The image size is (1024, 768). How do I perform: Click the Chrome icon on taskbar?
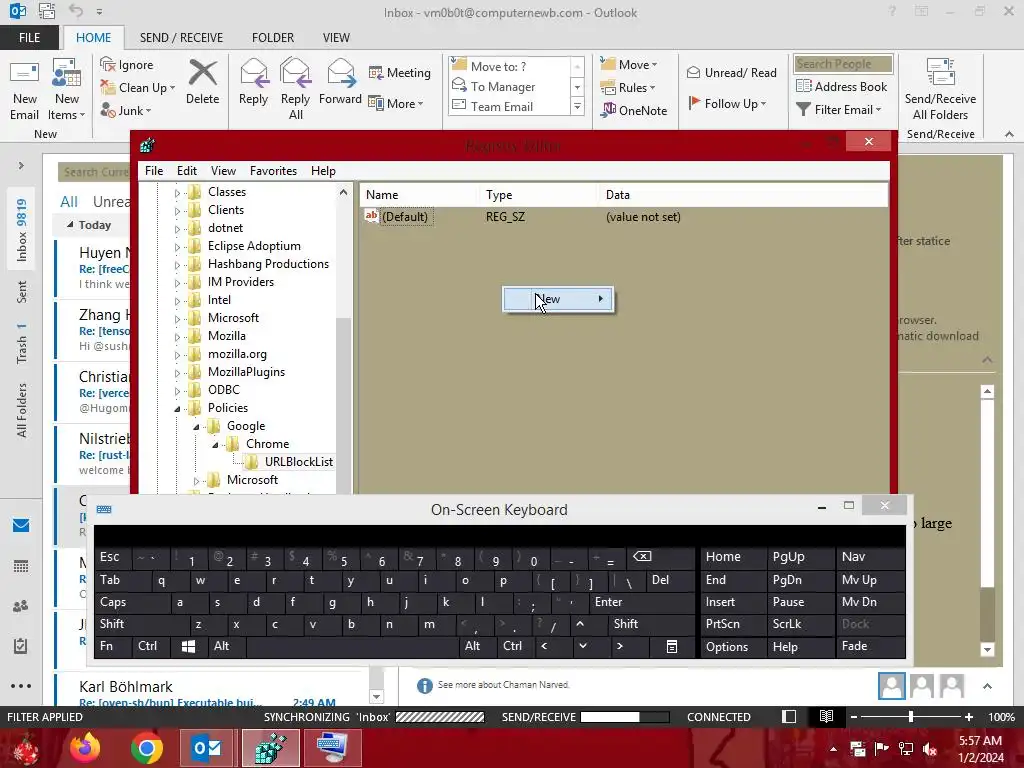tap(146, 748)
